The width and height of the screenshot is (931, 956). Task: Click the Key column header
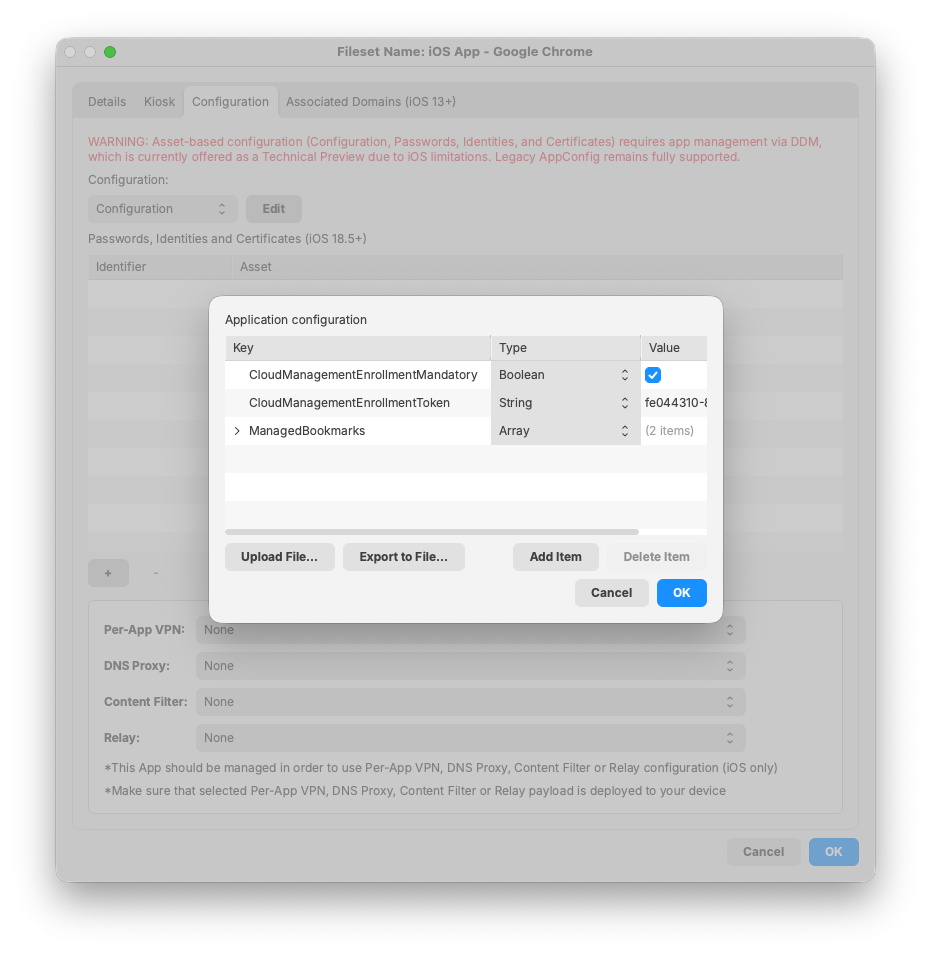coord(358,348)
